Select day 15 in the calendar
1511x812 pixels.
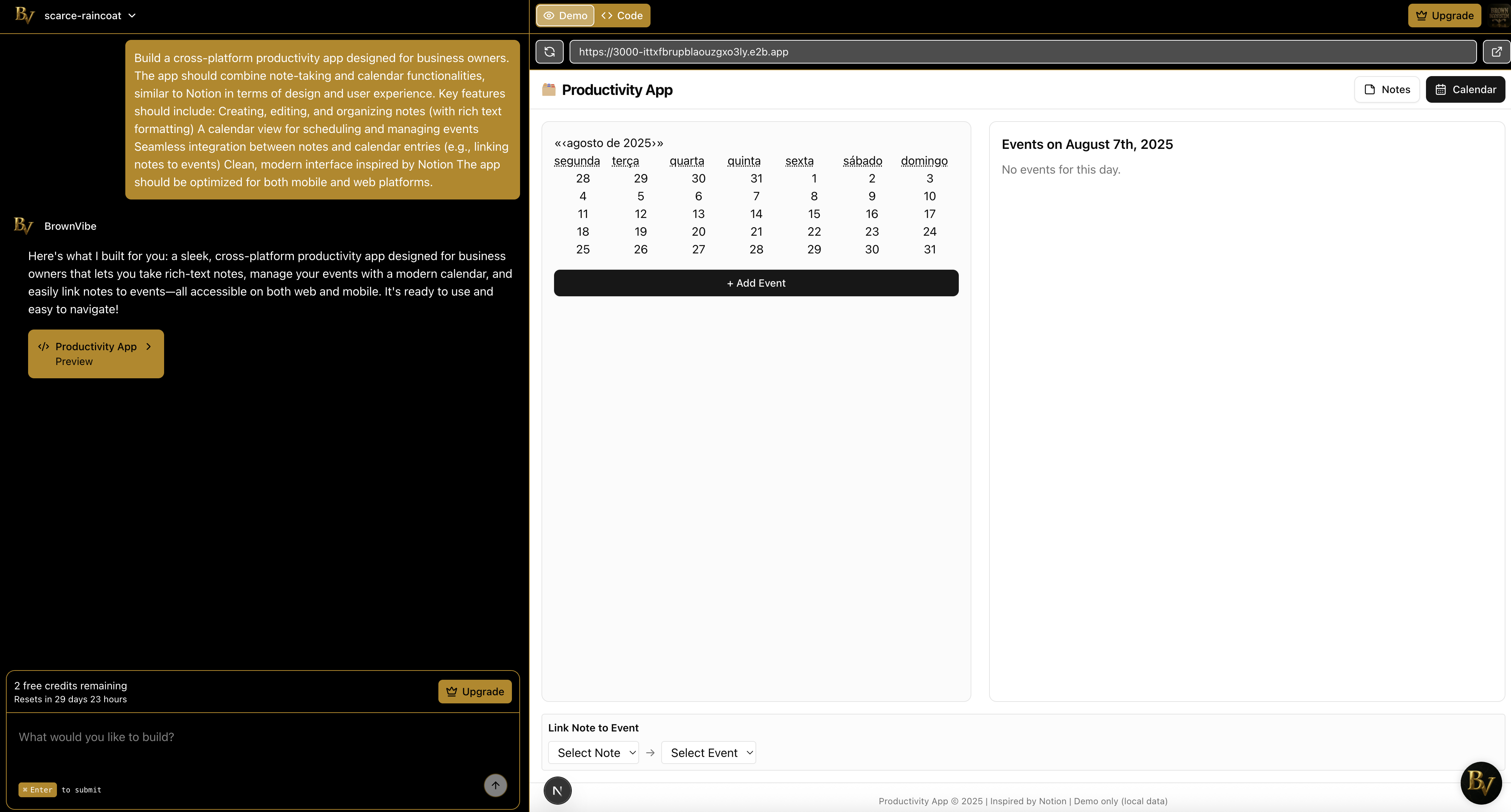[814, 214]
